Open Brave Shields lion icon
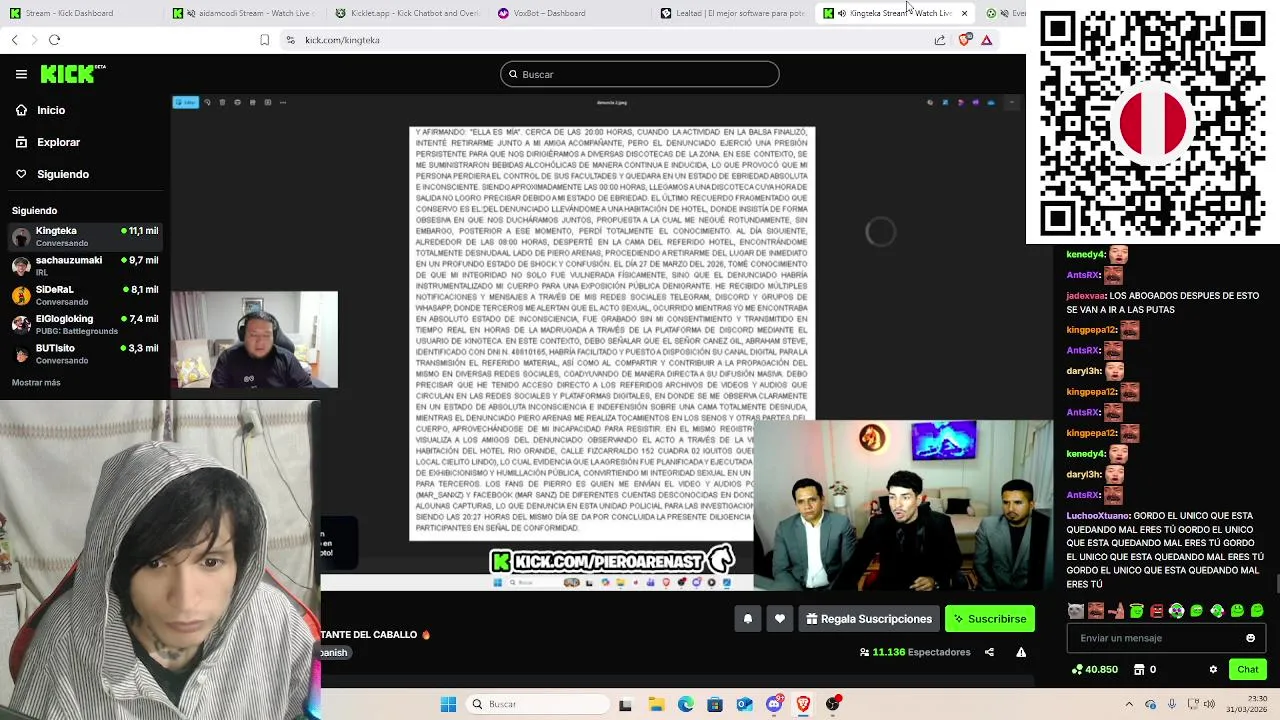The width and height of the screenshot is (1280, 720). pos(964,40)
